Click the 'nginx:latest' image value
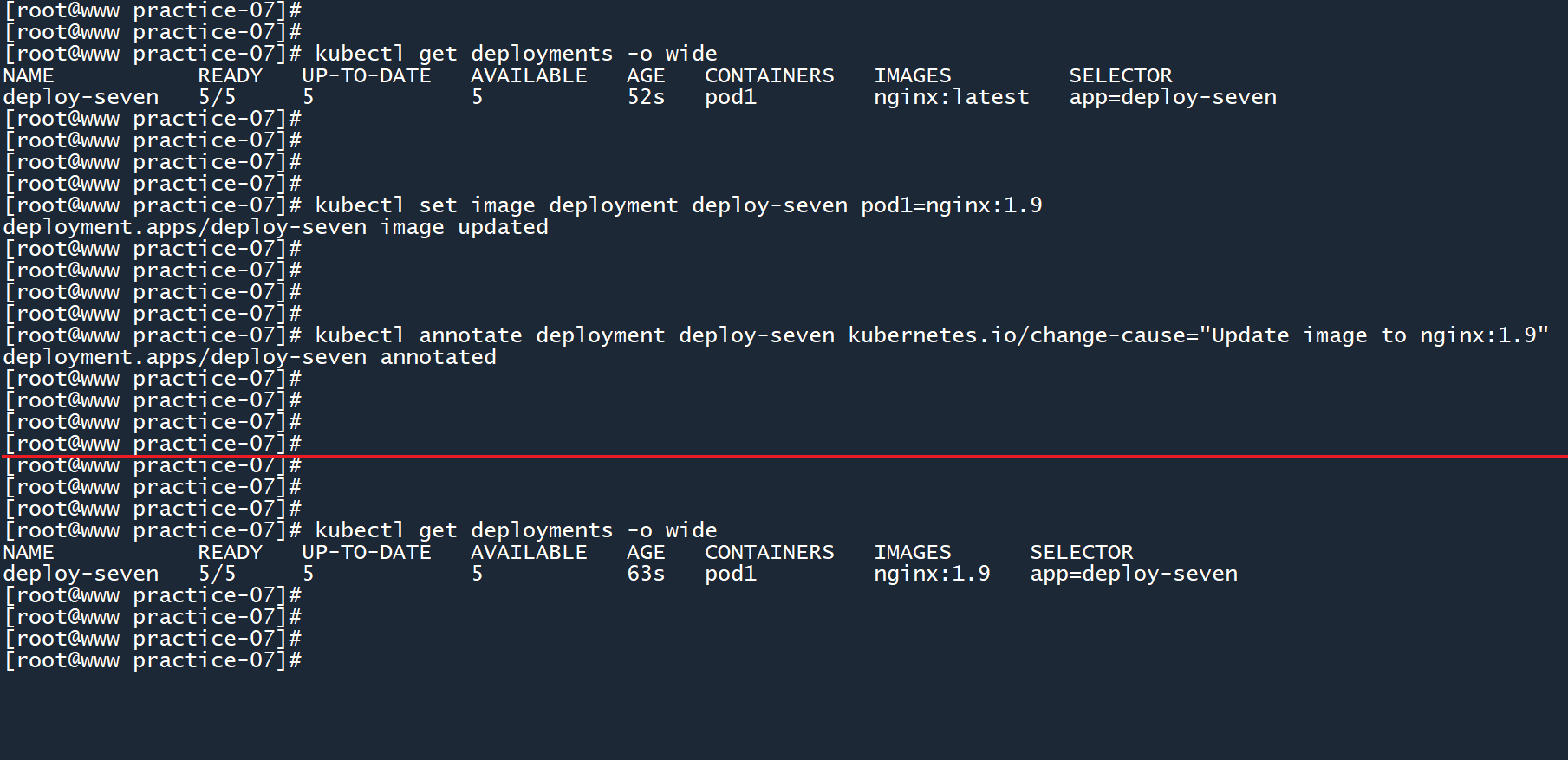 click(951, 97)
